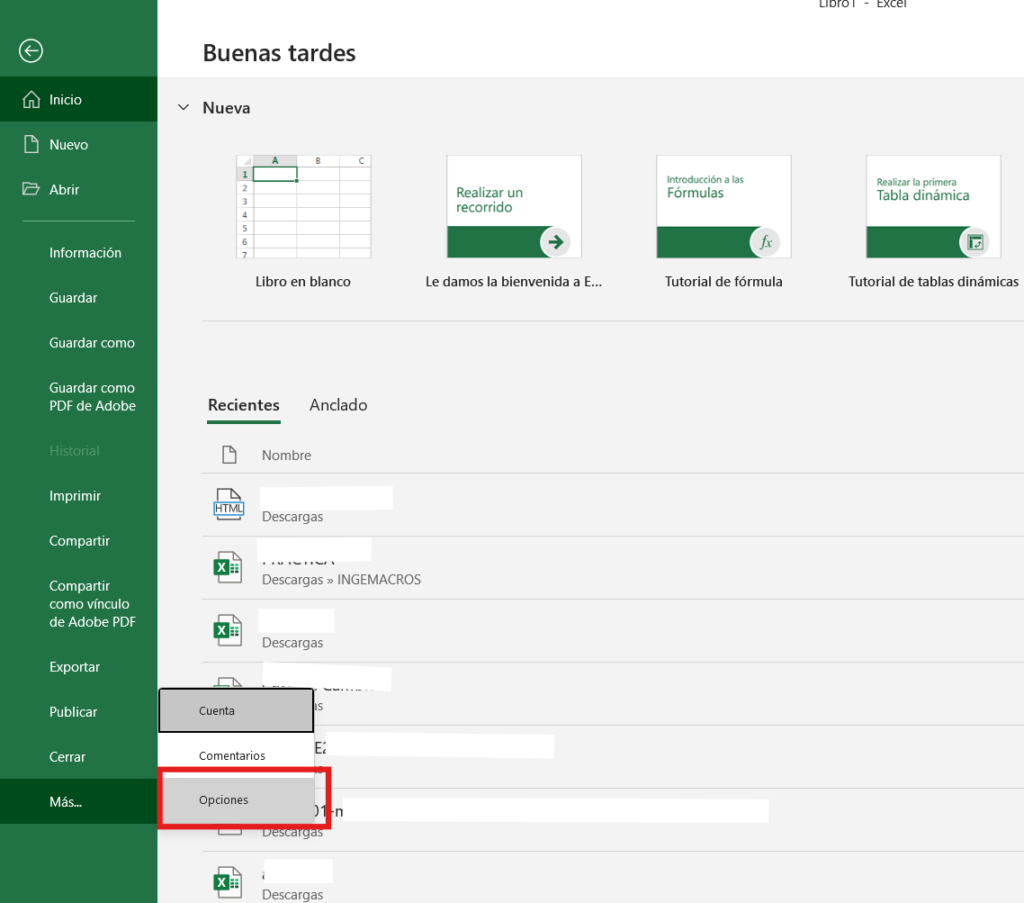The height and width of the screenshot is (903, 1024).
Task: Choose Opciones from the popup menu
Action: coord(238,800)
